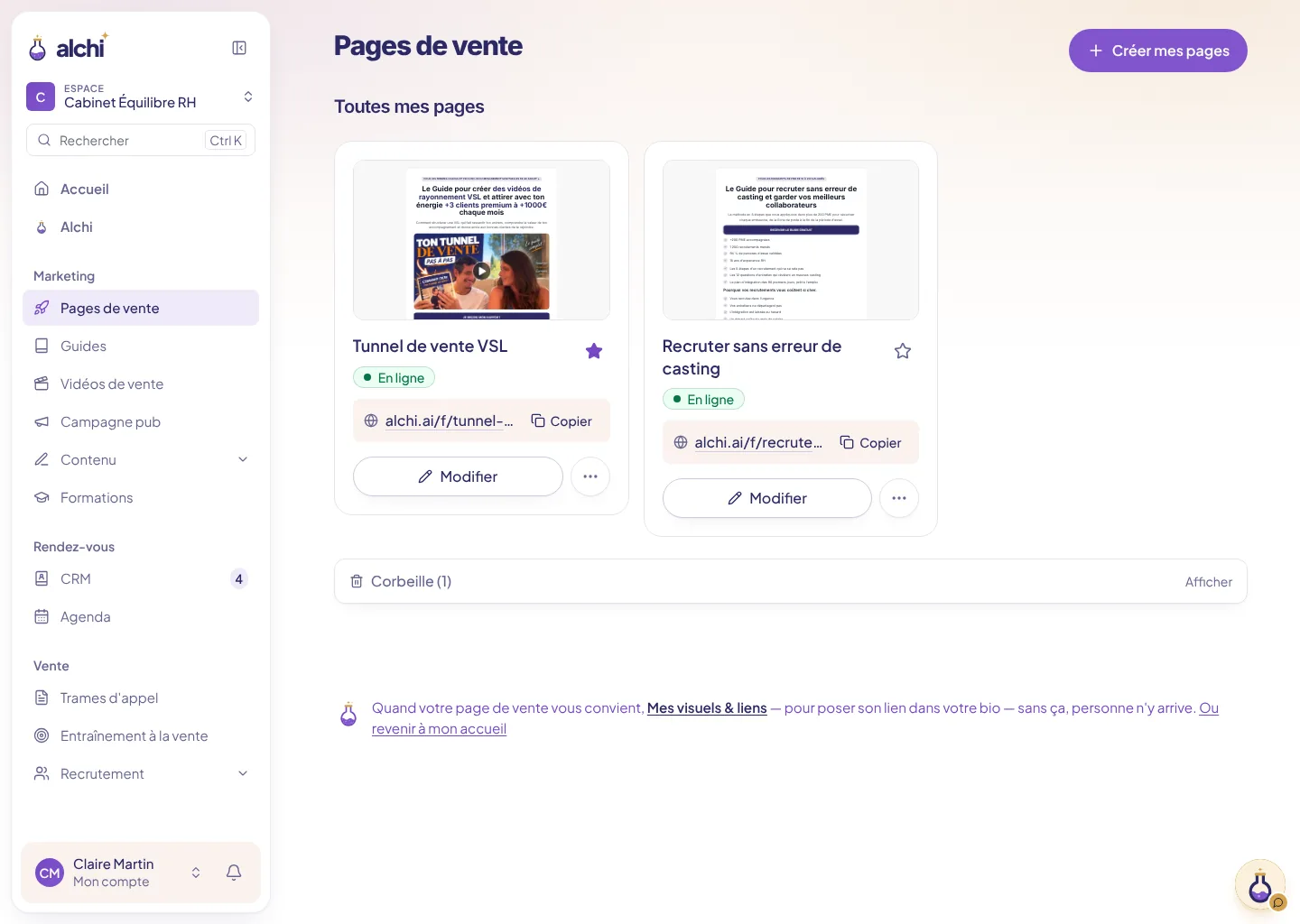Open the alchi.ai/f/tunnel page link

449,421
